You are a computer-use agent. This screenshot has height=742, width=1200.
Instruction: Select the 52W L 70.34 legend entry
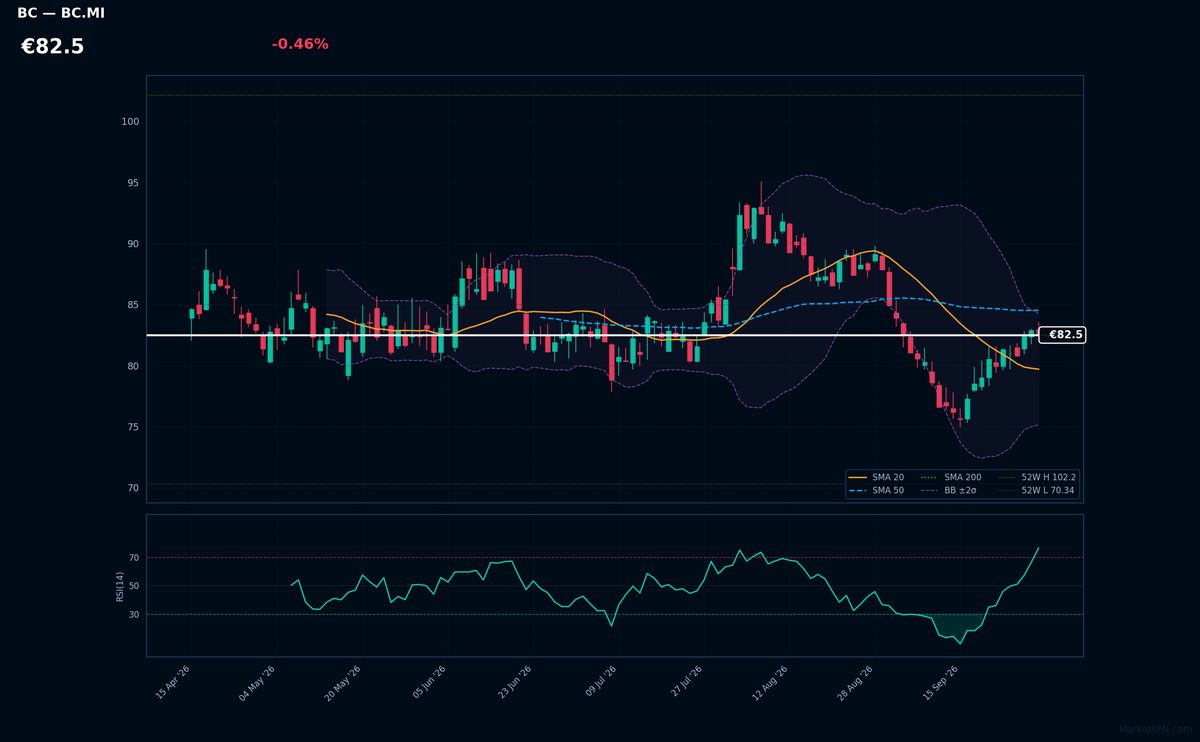pyautogui.click(x=1036, y=491)
